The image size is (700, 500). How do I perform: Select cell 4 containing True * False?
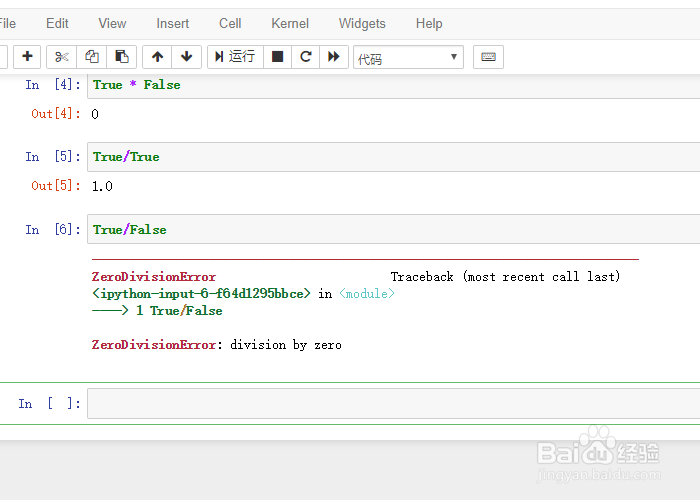(393, 85)
